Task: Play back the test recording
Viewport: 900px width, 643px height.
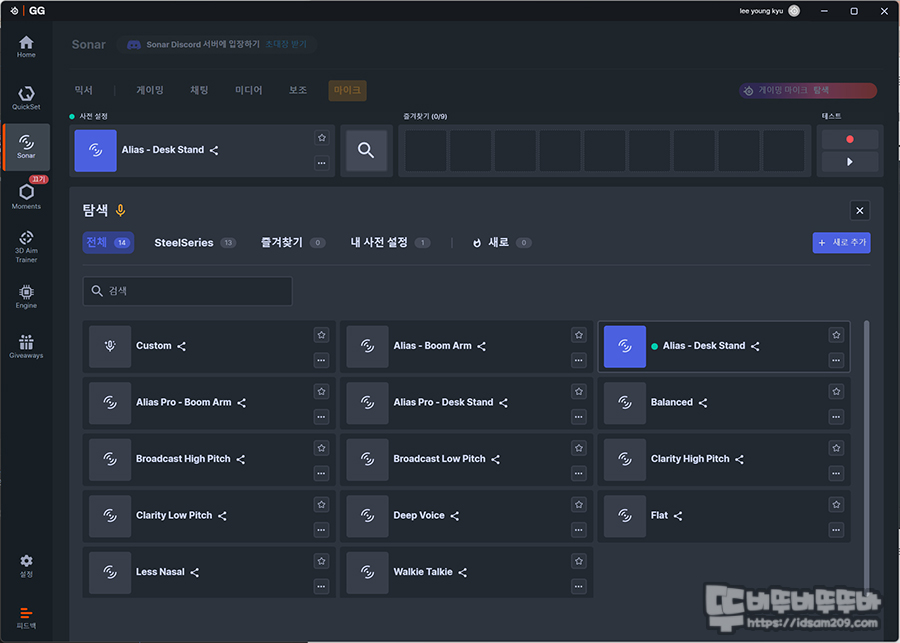Action: pos(850,162)
